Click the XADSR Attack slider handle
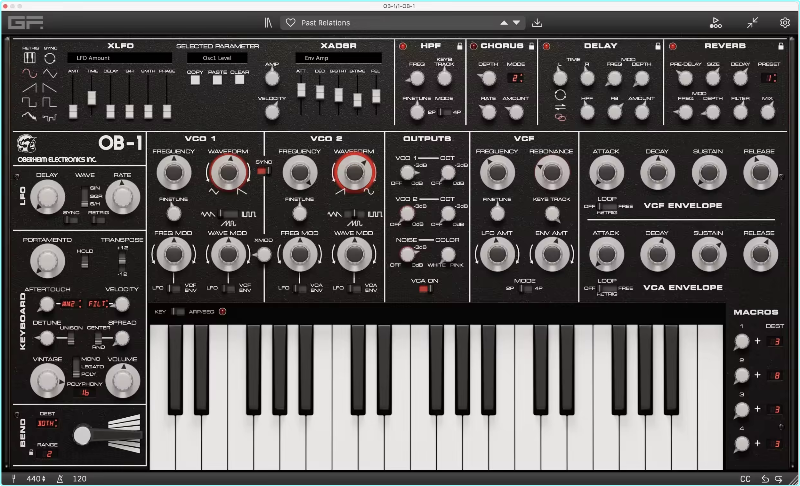The width and height of the screenshot is (800, 486). pos(301,90)
